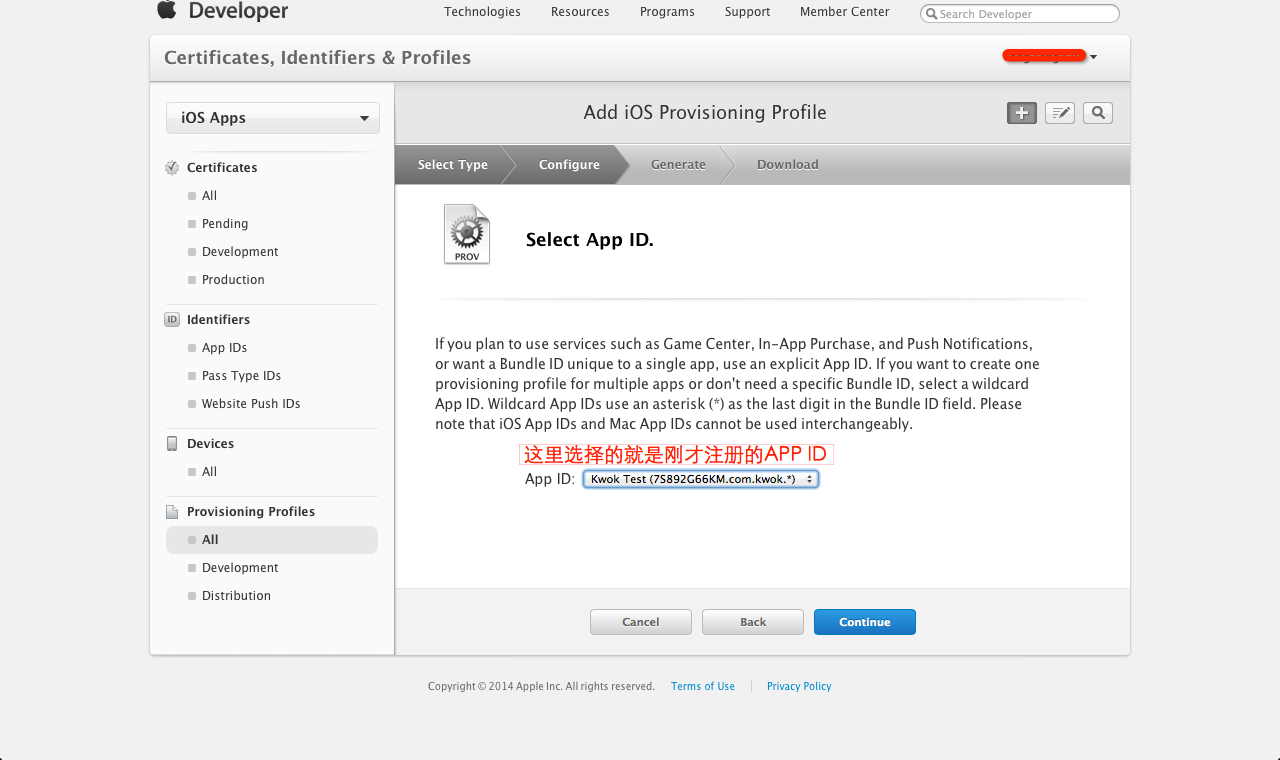Select the Download step

click(x=788, y=165)
